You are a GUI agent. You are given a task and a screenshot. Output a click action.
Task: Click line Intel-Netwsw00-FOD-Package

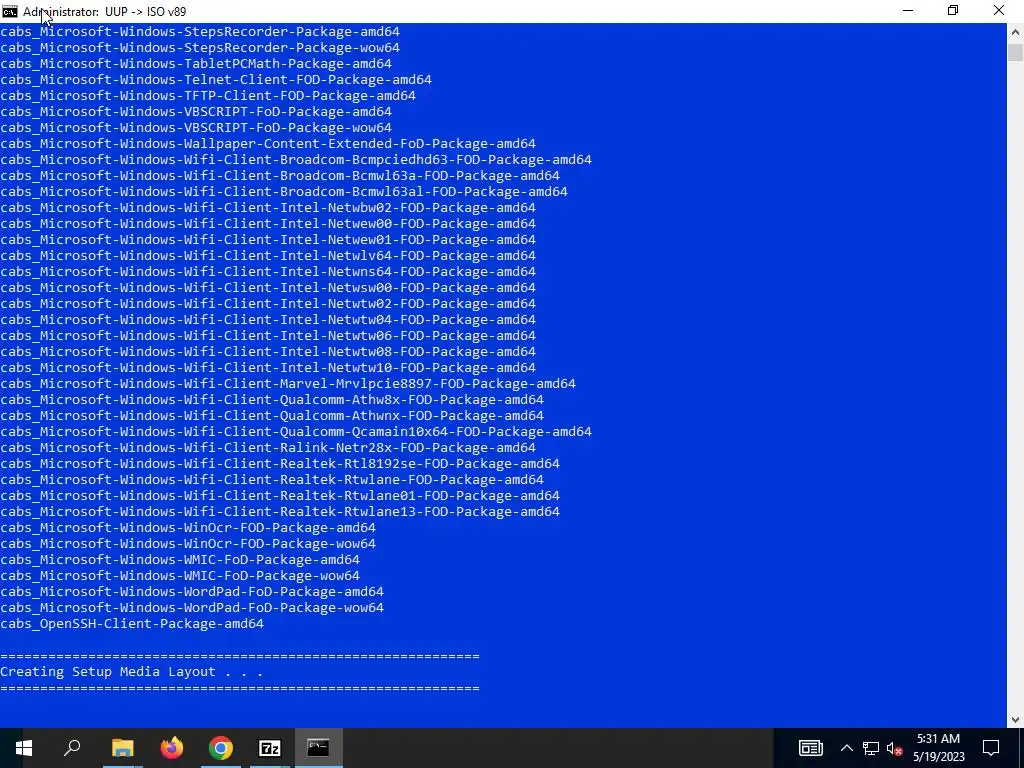(x=268, y=287)
